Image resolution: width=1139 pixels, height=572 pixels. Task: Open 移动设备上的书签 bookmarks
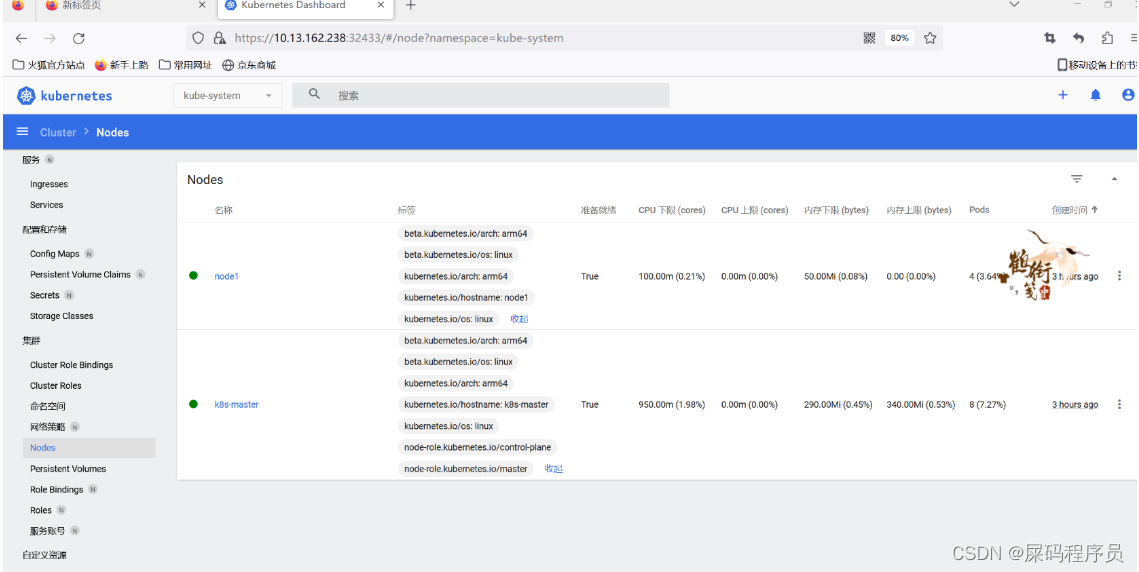pos(1098,65)
